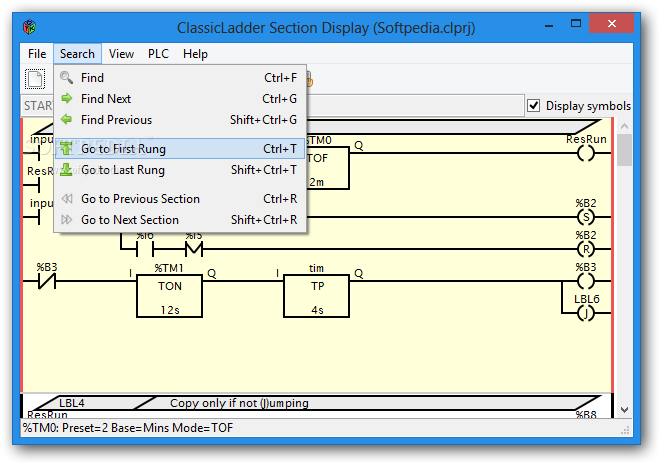Click the ClassicLadder app icon in title bar

[30, 27]
